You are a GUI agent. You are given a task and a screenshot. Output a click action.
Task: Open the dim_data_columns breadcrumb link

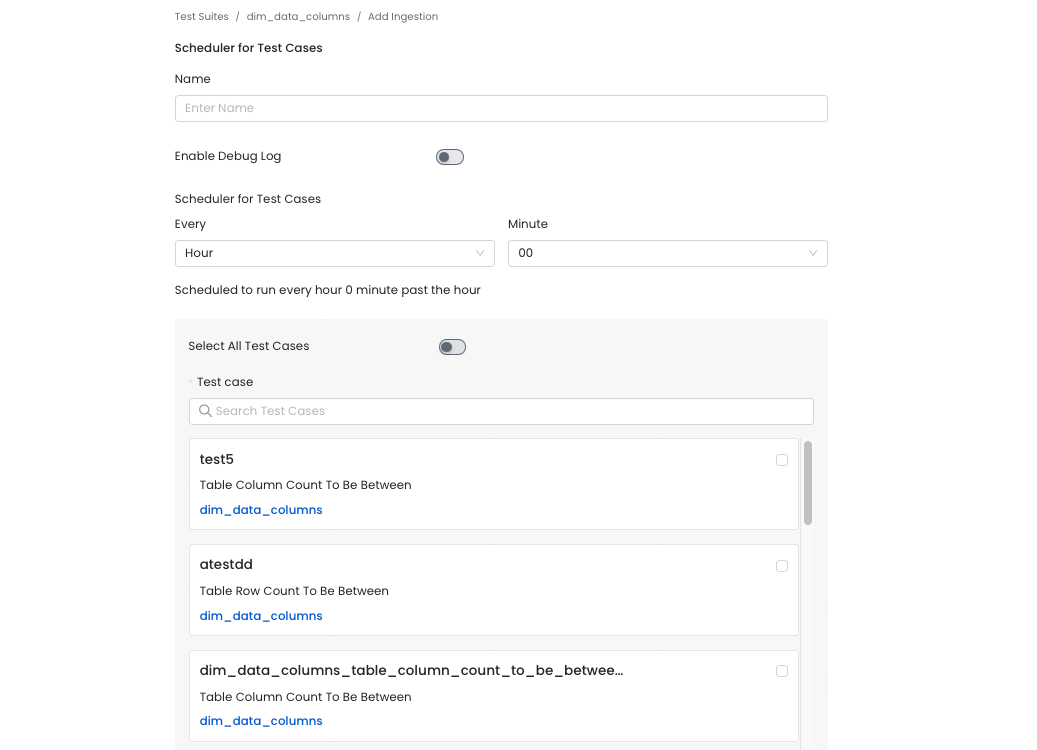(298, 17)
